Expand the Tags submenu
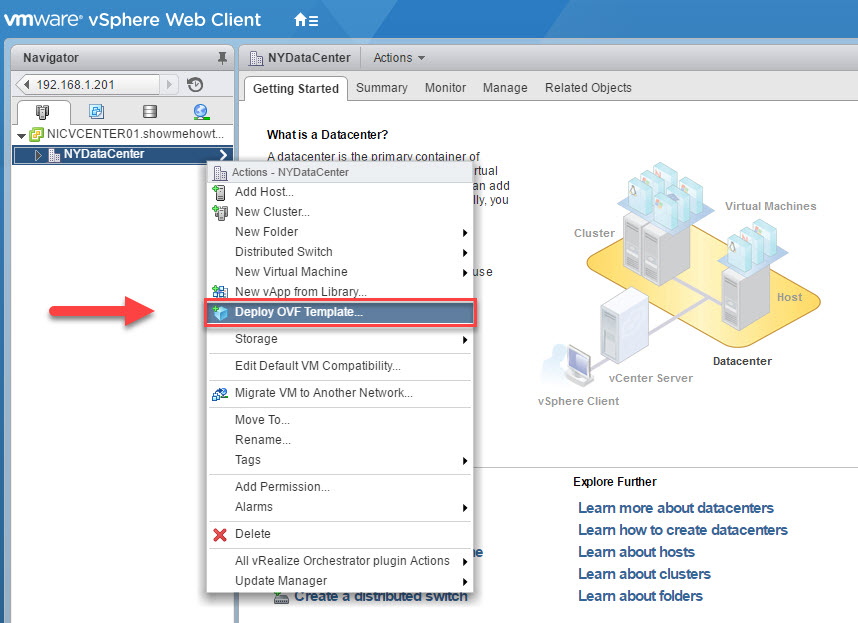This screenshot has width=858, height=623. coord(465,461)
